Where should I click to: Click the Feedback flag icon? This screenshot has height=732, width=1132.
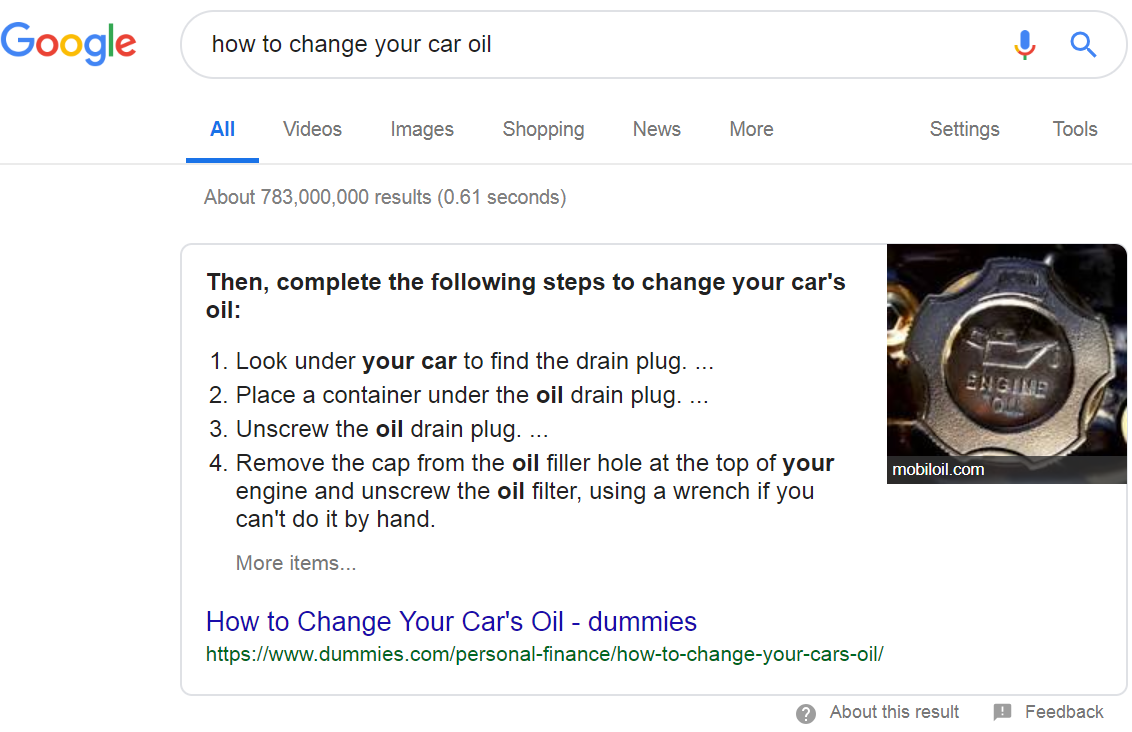[1002, 713]
